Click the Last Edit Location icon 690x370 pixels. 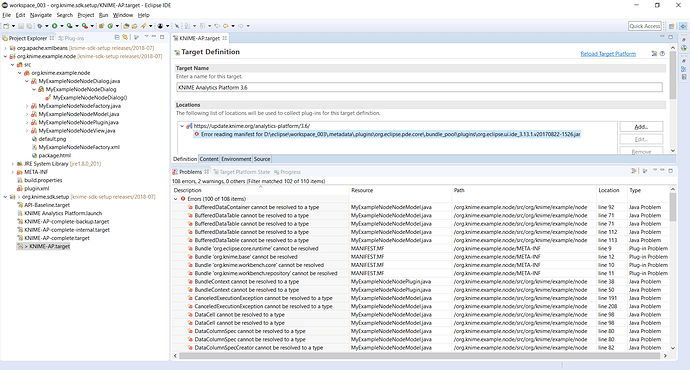tap(217, 26)
